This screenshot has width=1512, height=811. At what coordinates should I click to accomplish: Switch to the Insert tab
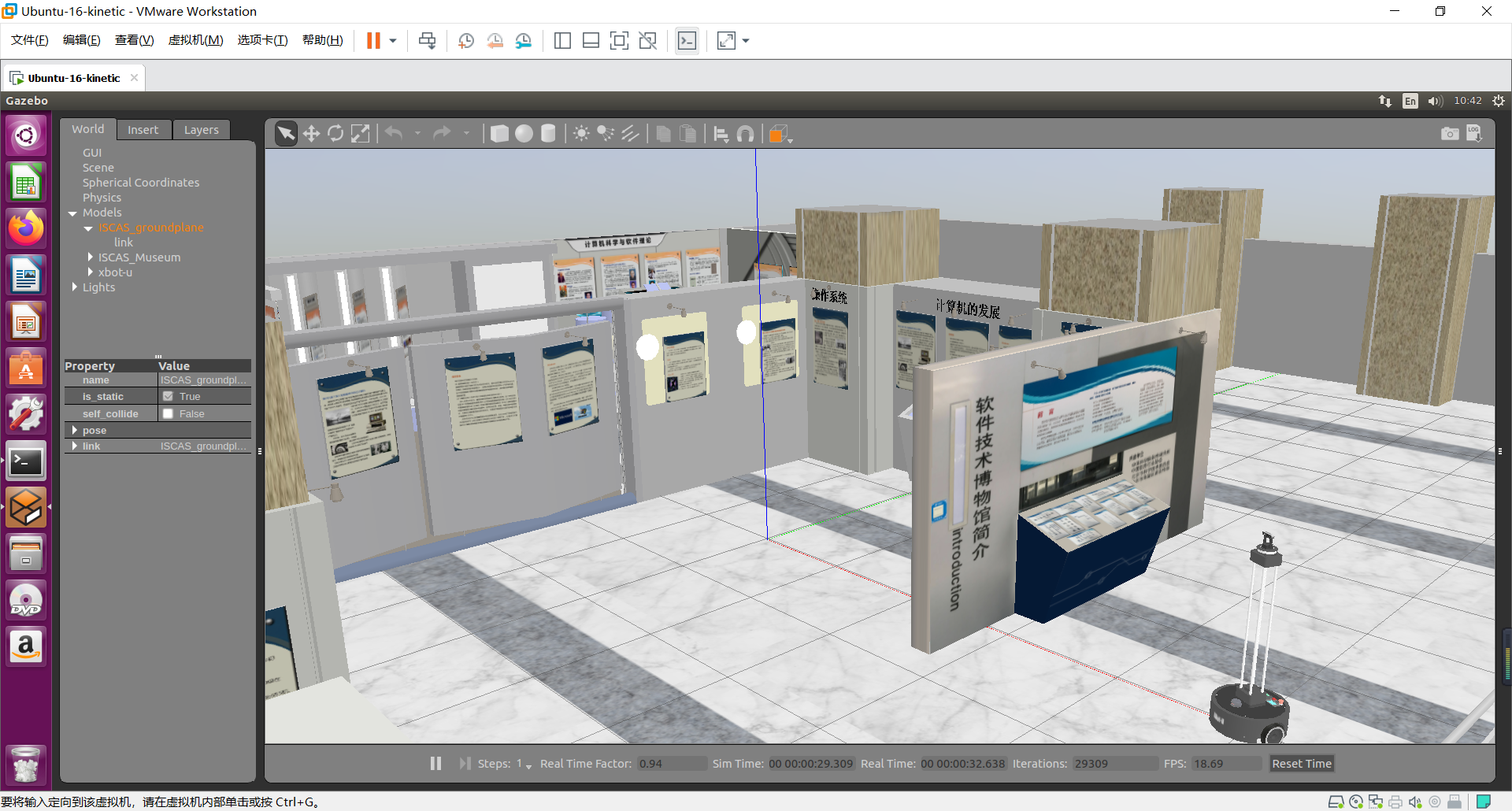click(143, 130)
